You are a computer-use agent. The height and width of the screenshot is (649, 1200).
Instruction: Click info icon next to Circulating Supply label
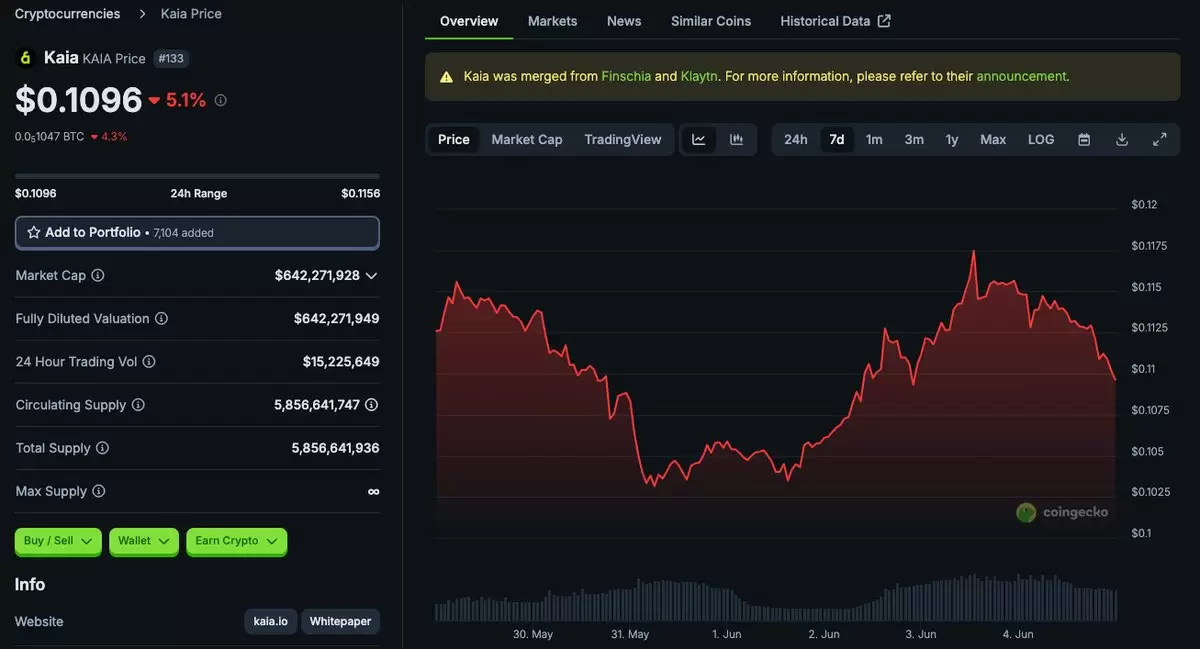tap(138, 405)
